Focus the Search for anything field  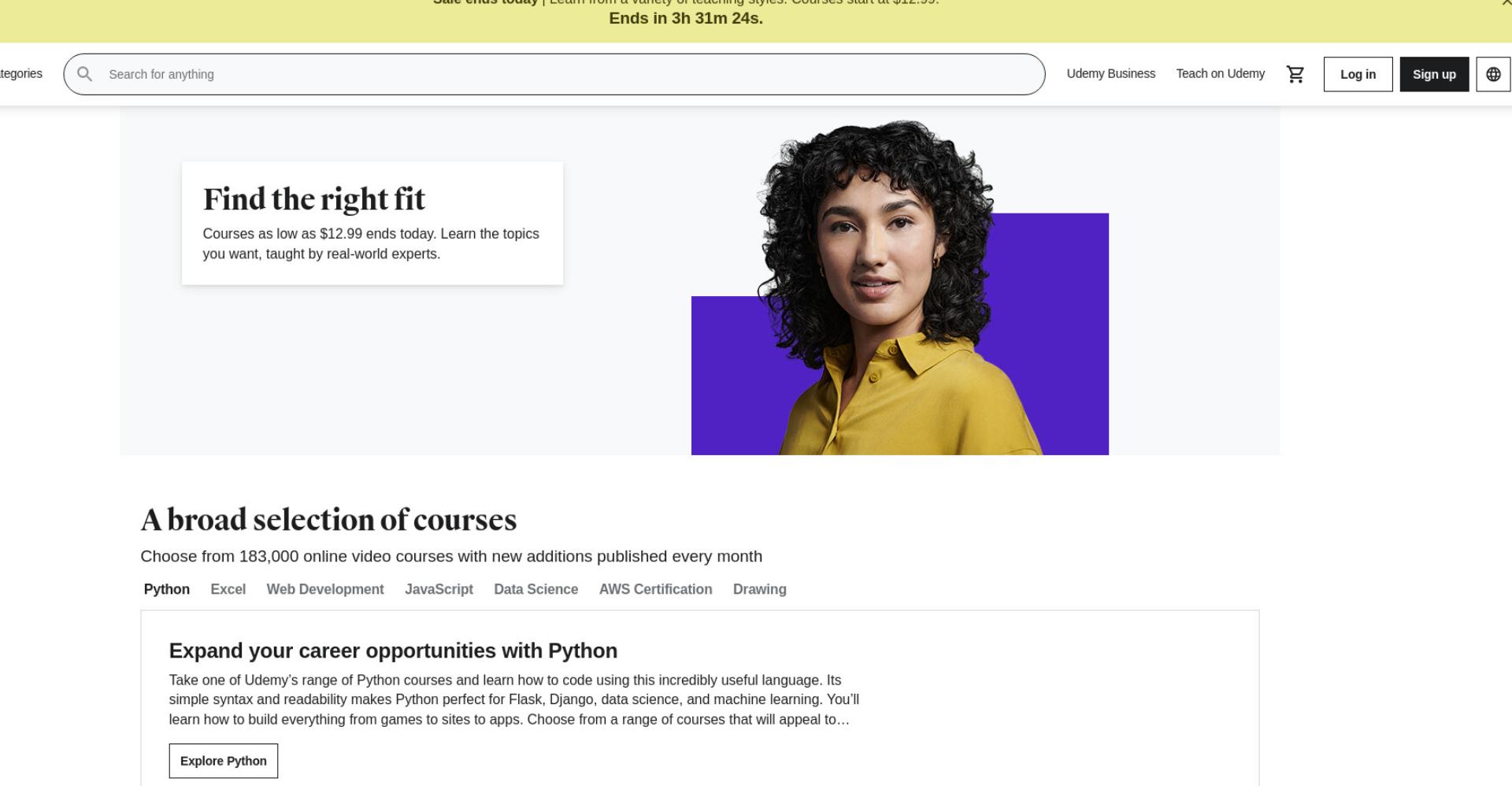click(554, 74)
